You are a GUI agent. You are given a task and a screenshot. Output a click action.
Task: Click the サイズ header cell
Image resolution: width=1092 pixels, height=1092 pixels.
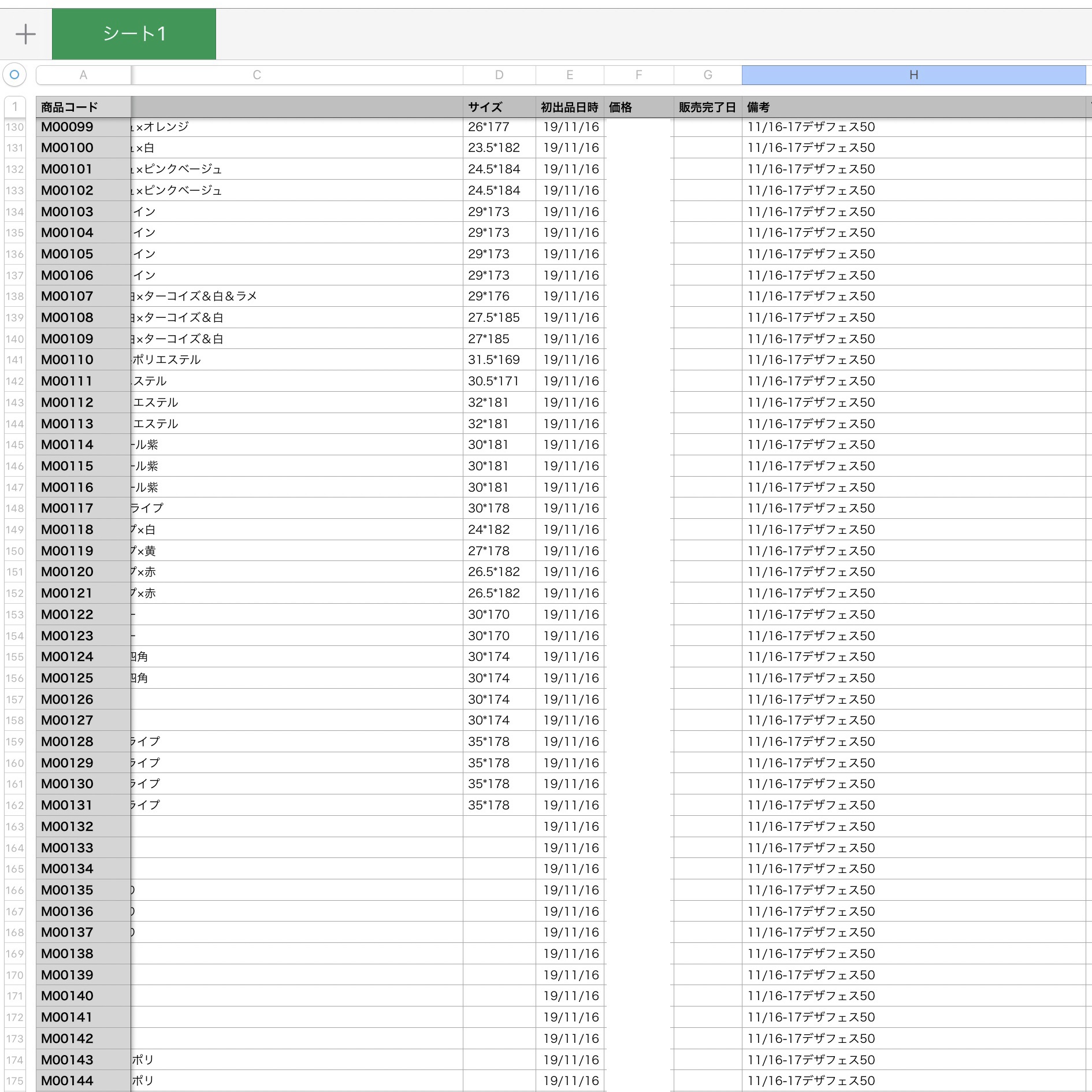(499, 107)
